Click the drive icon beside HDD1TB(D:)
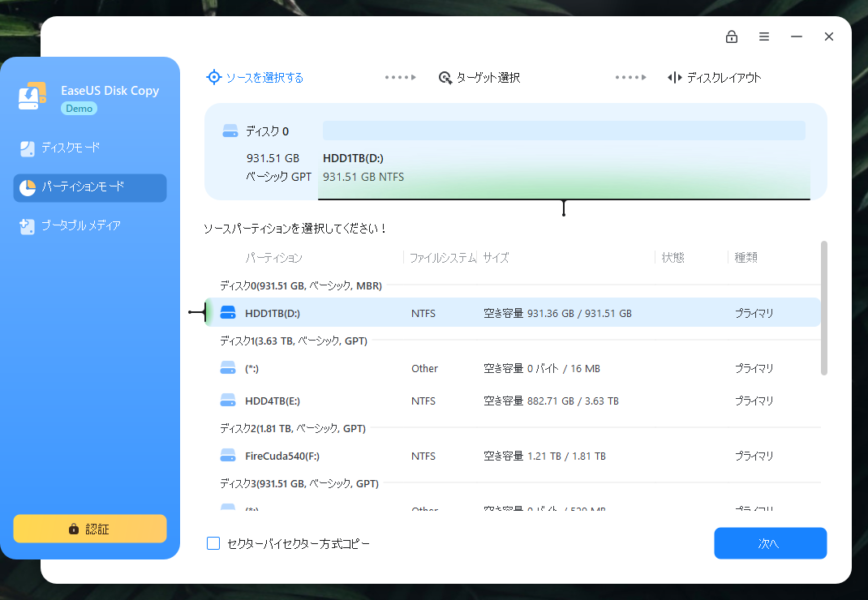 pyautogui.click(x=228, y=312)
